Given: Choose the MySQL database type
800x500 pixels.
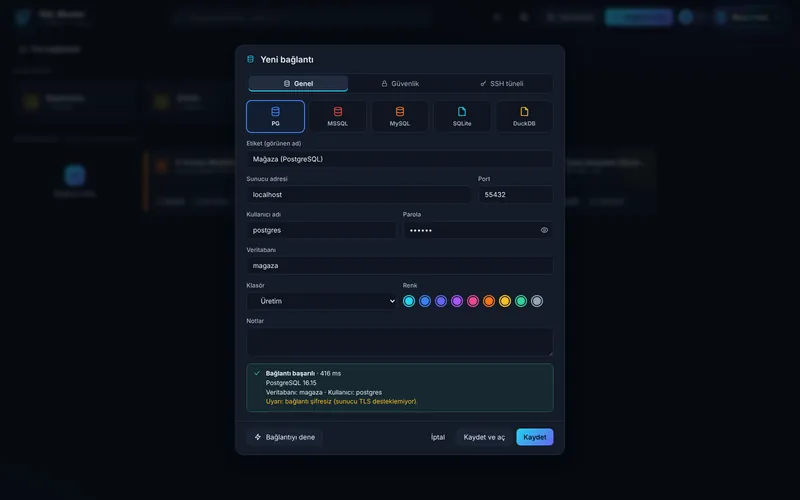Looking at the screenshot, I should (400, 116).
